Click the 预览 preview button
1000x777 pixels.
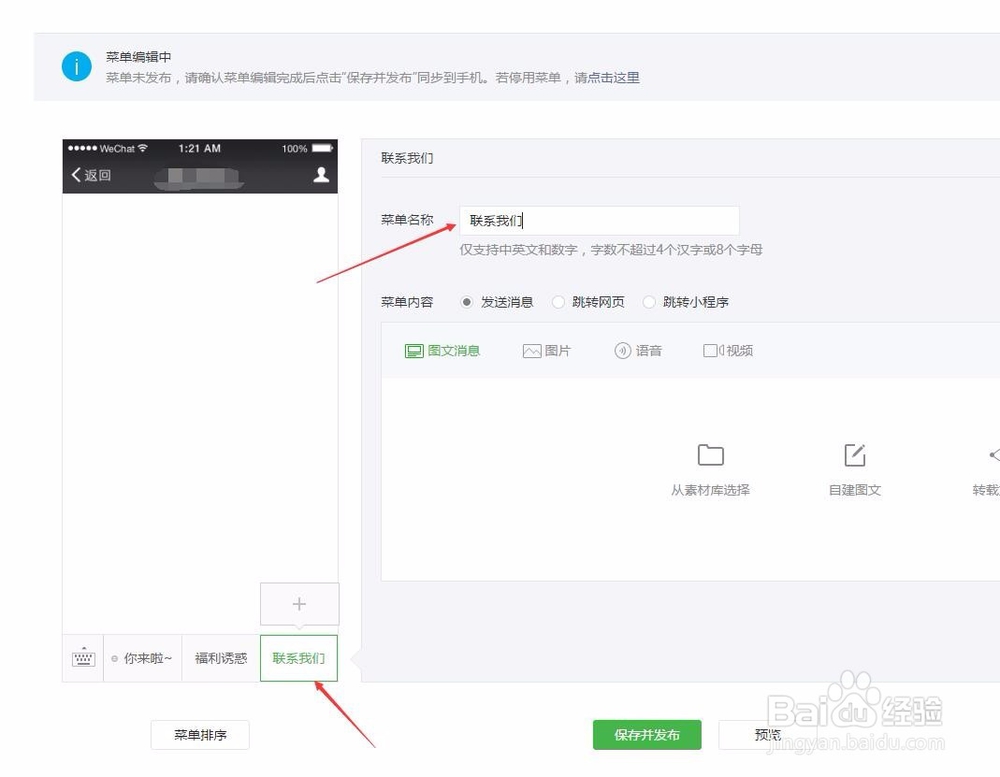(x=768, y=734)
